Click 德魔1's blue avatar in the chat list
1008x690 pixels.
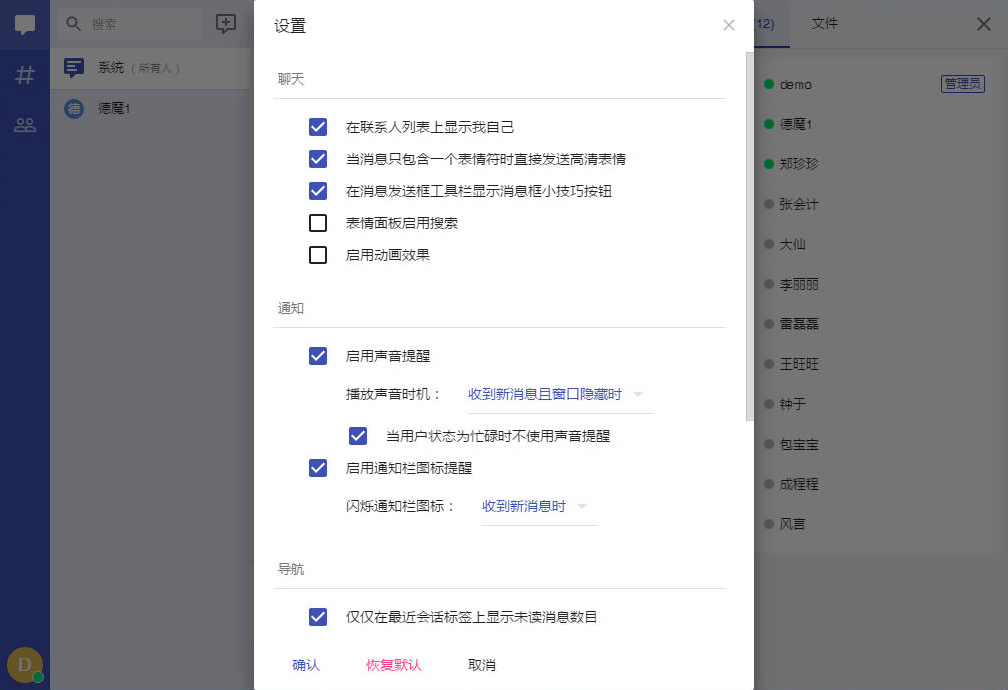click(73, 108)
